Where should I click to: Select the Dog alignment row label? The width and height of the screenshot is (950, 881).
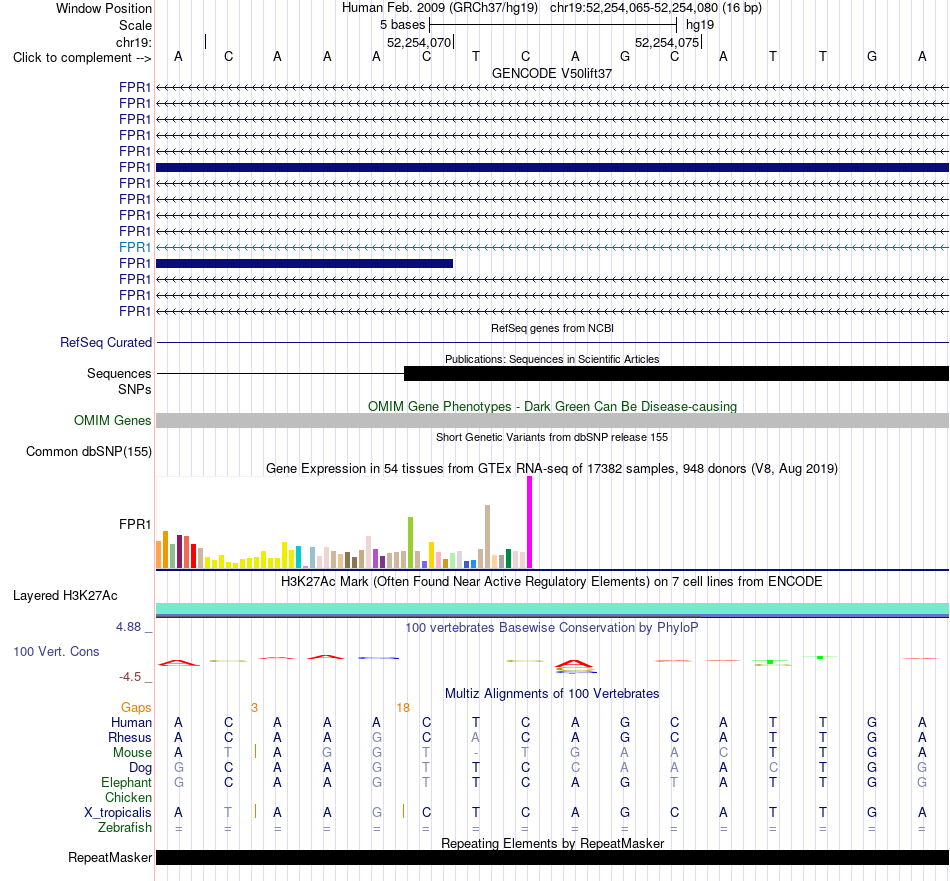pyautogui.click(x=140, y=768)
